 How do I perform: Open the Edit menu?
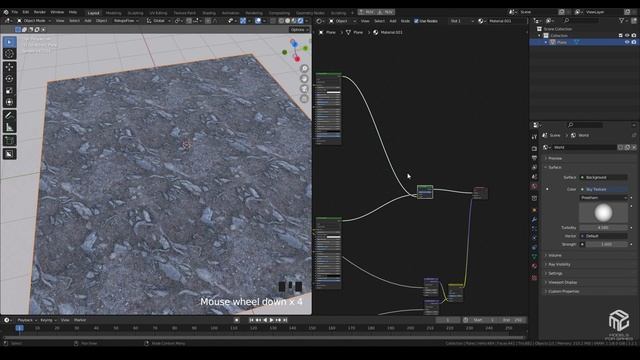click(x=26, y=12)
